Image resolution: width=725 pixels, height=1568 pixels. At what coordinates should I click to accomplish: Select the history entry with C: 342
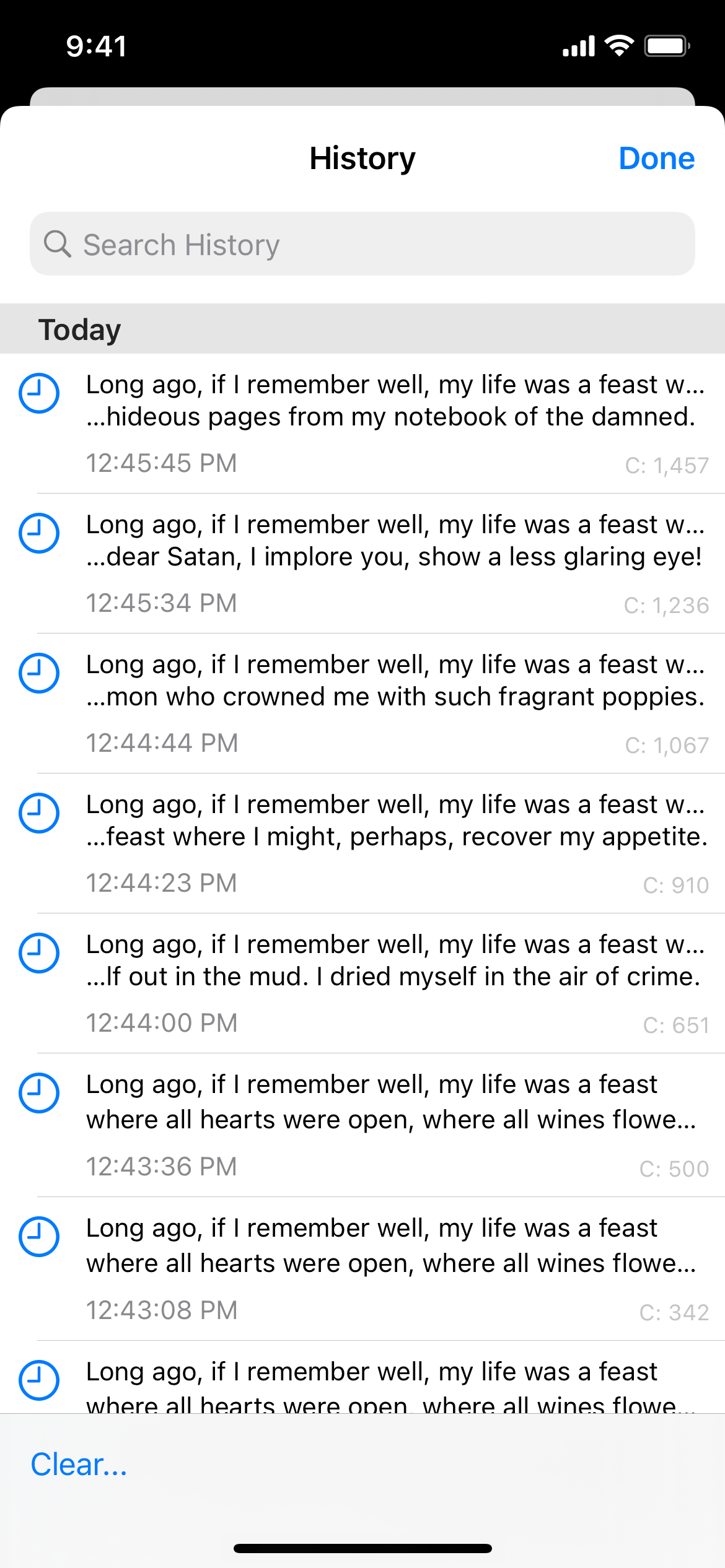pos(362,1269)
